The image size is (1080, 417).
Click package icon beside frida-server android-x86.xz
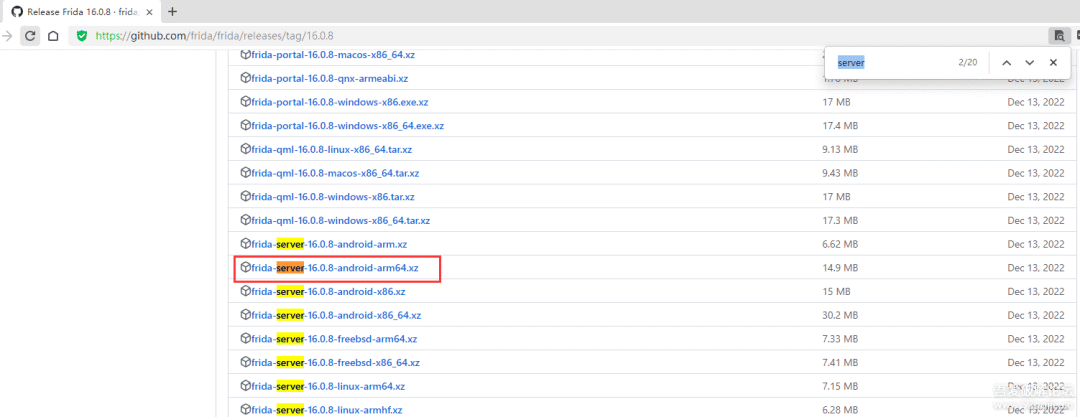245,292
